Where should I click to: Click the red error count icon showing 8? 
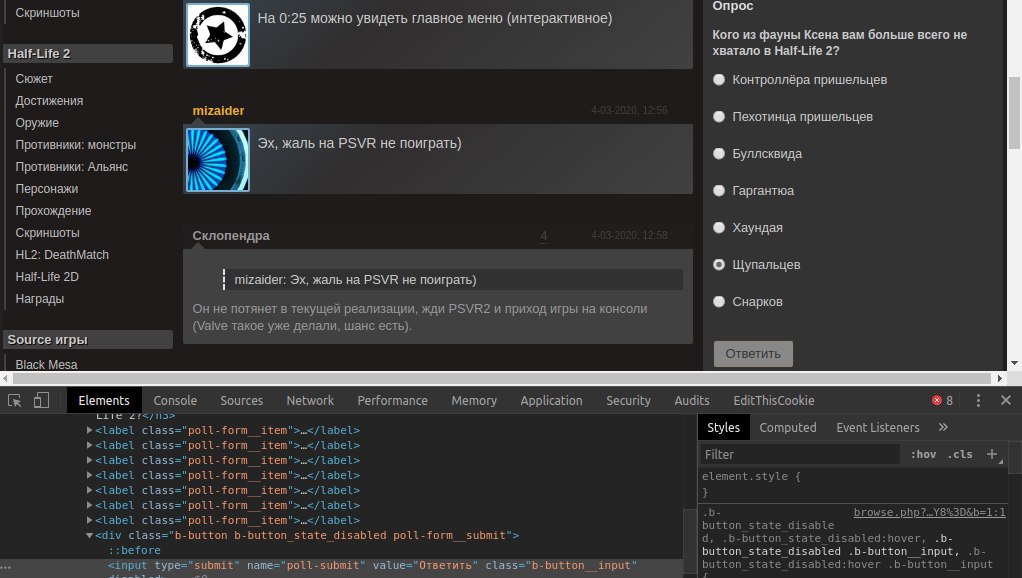[937, 401]
